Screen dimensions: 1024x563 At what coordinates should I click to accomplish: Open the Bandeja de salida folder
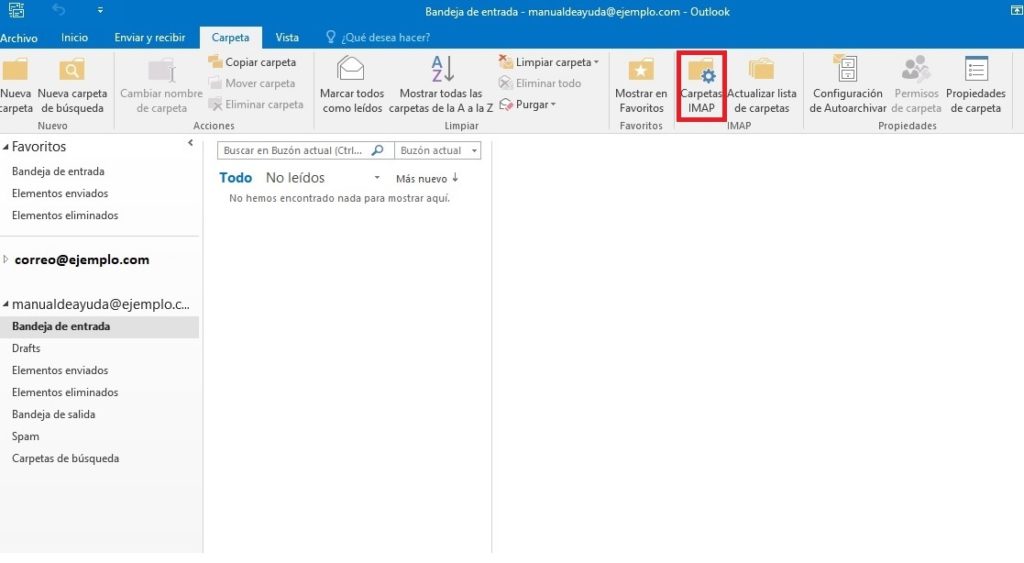pos(54,414)
